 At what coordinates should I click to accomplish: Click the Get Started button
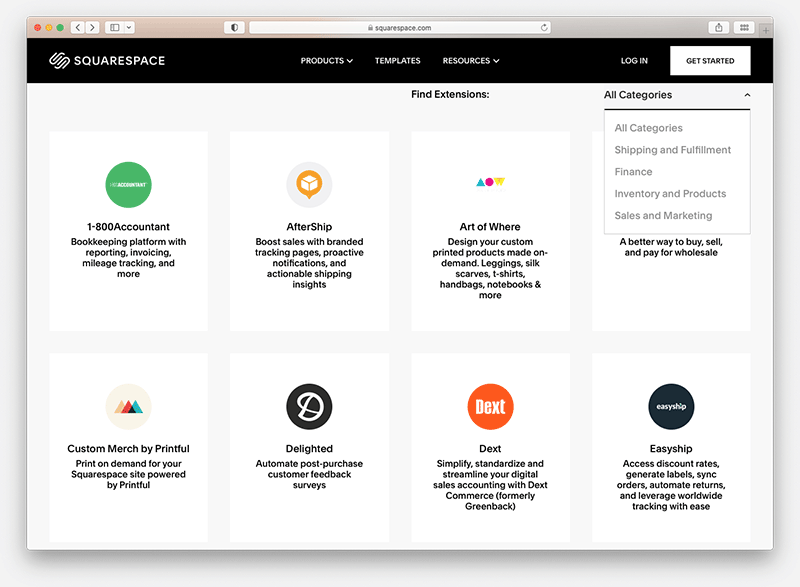click(x=710, y=61)
